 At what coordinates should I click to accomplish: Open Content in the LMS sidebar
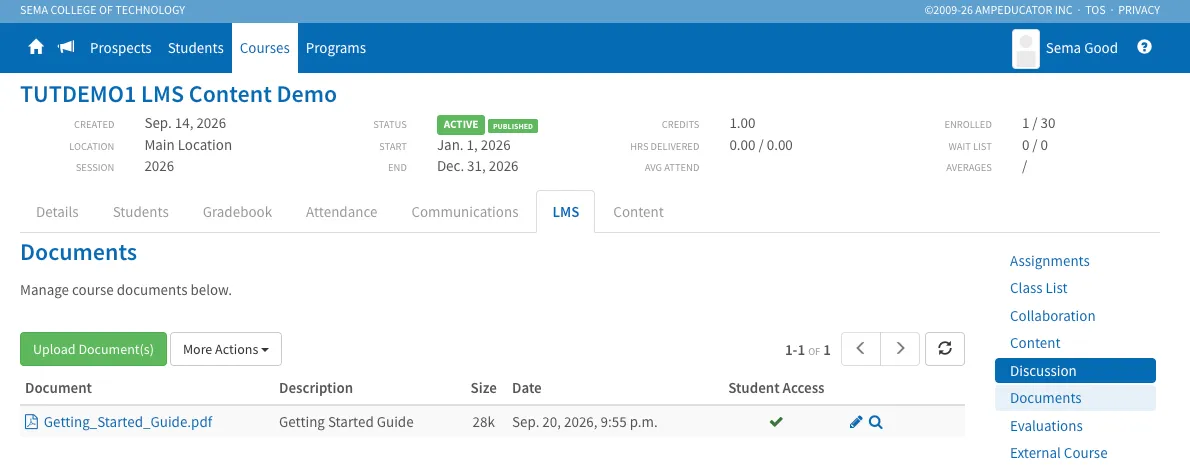pos(1034,343)
